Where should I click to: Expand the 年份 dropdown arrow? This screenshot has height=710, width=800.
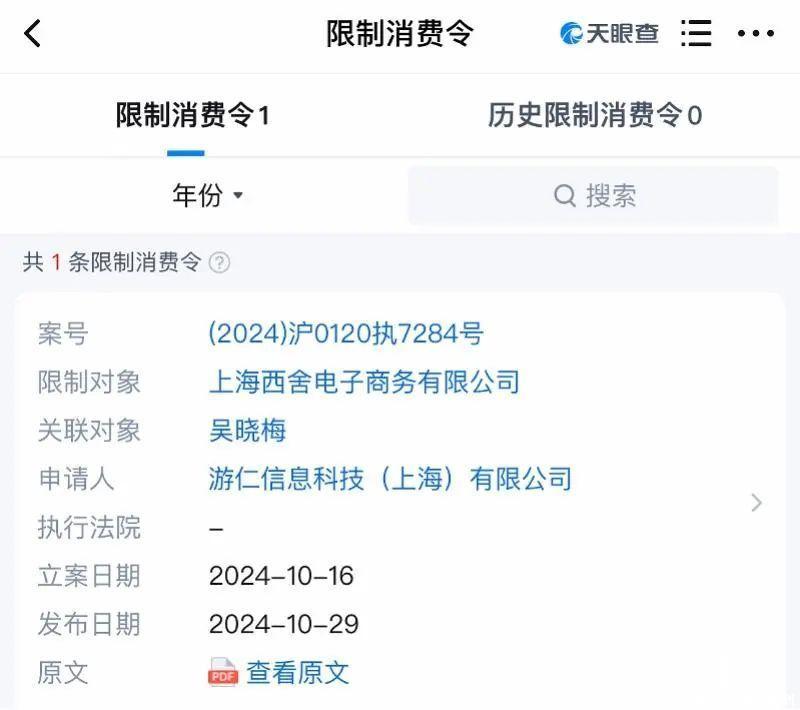coord(238,196)
